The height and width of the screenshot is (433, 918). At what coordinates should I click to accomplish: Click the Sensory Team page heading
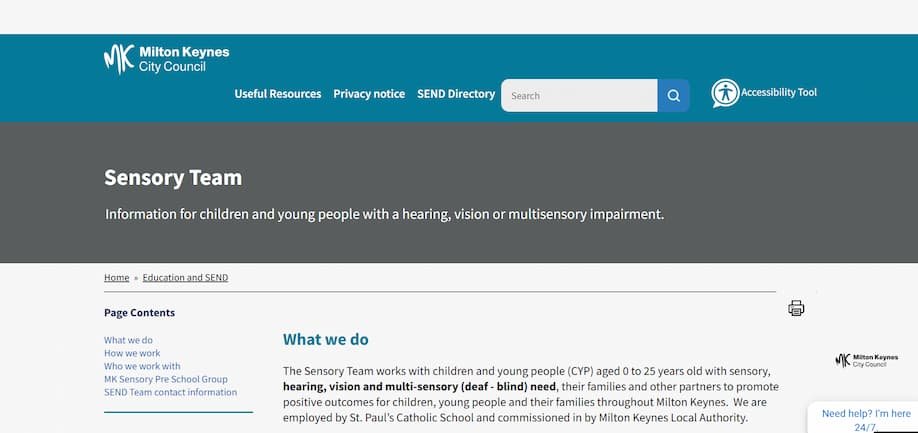(x=173, y=177)
